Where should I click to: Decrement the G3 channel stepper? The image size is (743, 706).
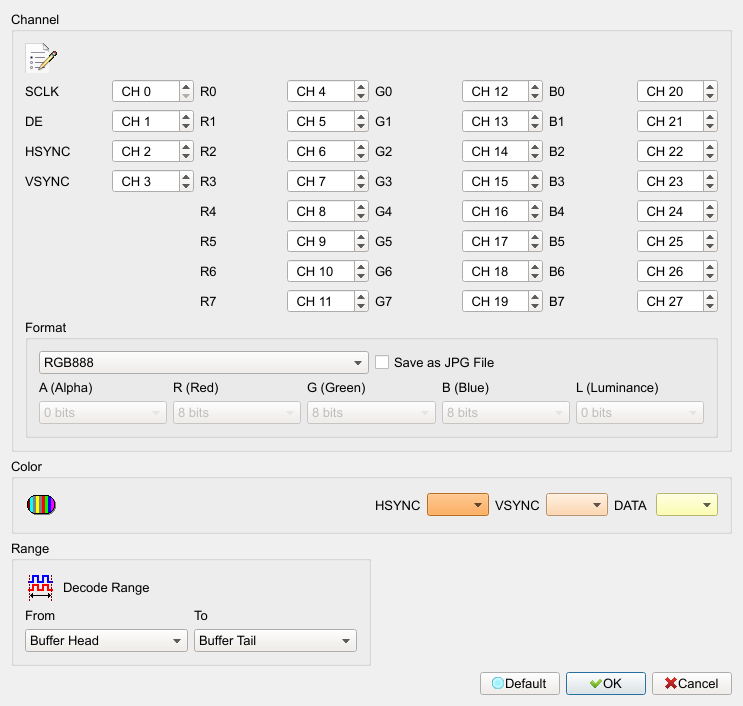pos(535,186)
